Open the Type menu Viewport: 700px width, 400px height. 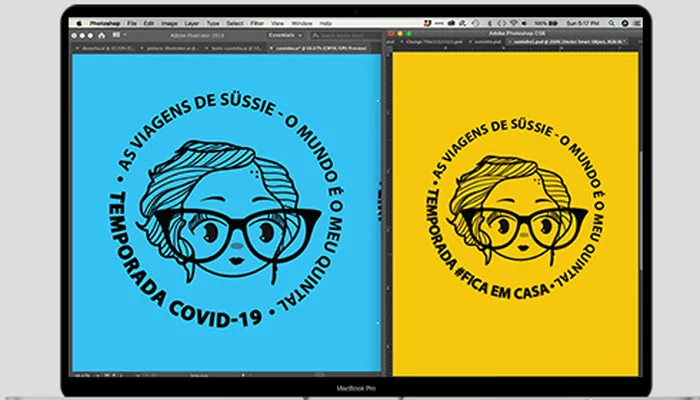coord(212,23)
